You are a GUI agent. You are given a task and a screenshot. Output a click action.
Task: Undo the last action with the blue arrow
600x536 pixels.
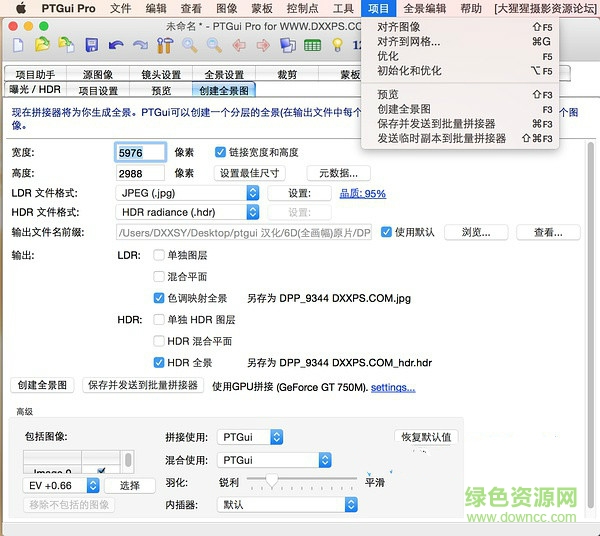click(116, 46)
